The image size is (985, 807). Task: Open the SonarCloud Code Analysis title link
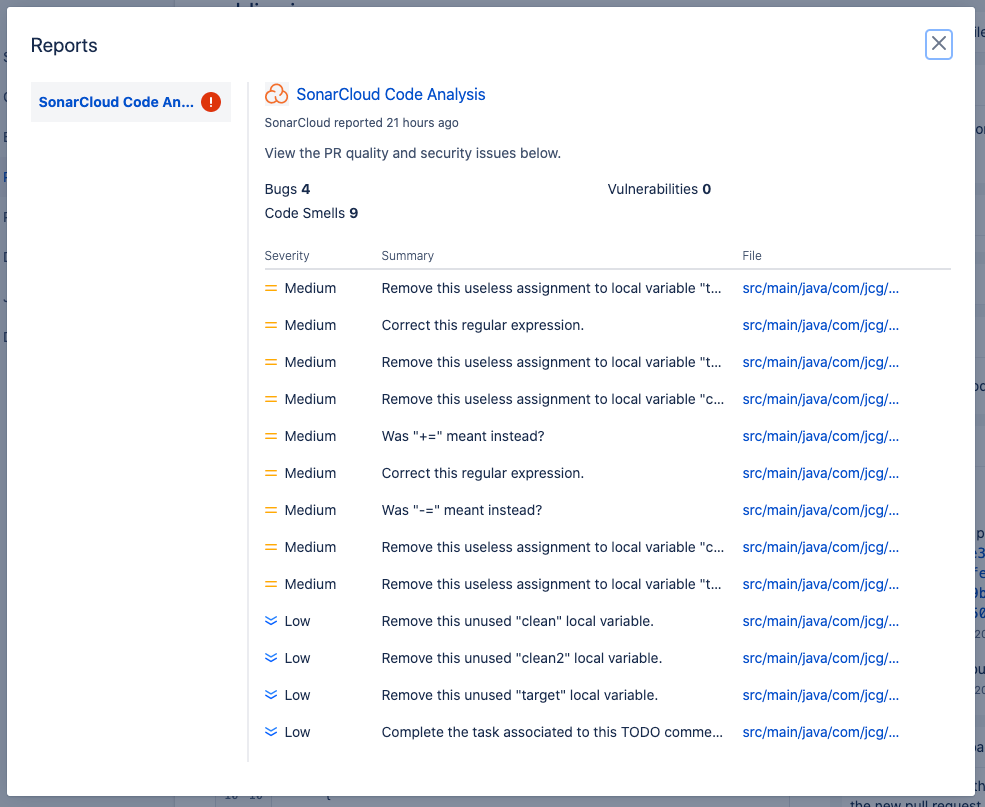pyautogui.click(x=390, y=94)
